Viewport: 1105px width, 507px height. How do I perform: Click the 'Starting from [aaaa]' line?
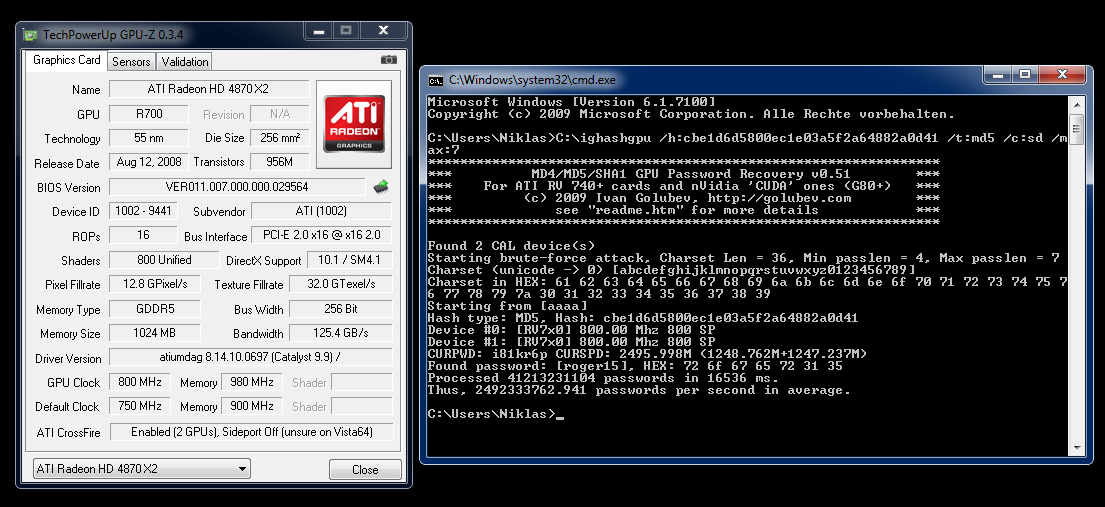(x=507, y=306)
